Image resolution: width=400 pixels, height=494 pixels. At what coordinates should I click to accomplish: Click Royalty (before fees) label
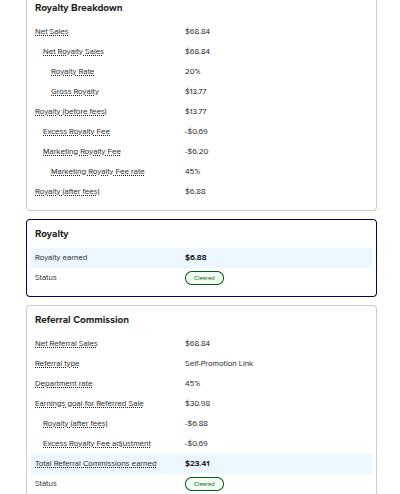(x=71, y=112)
